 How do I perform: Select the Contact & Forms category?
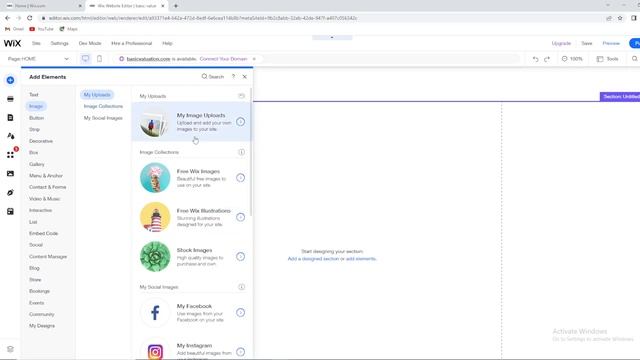tap(47, 187)
